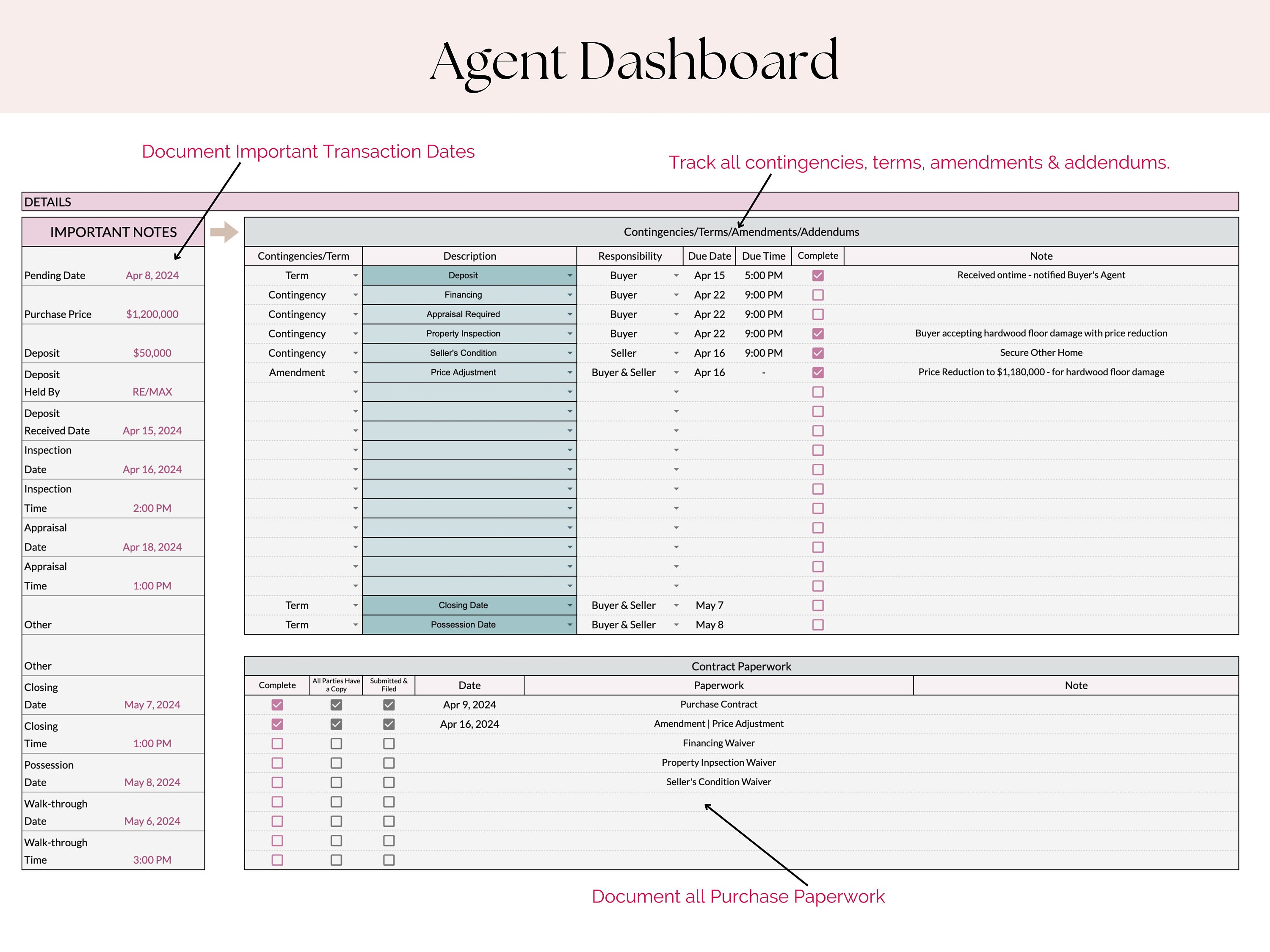This screenshot has height=952, width=1270.
Task: Expand Responsibility dropdown showing Buyer & Seller
Action: (676, 372)
